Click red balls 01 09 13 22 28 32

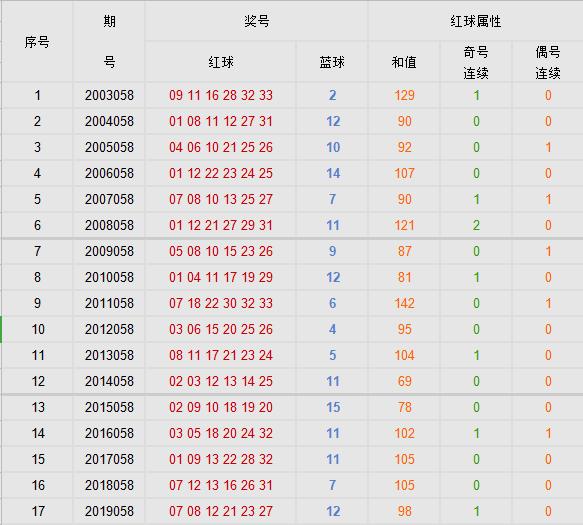(221, 459)
